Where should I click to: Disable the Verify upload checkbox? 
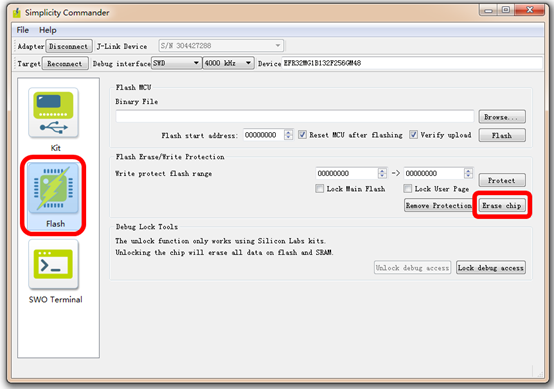413,135
